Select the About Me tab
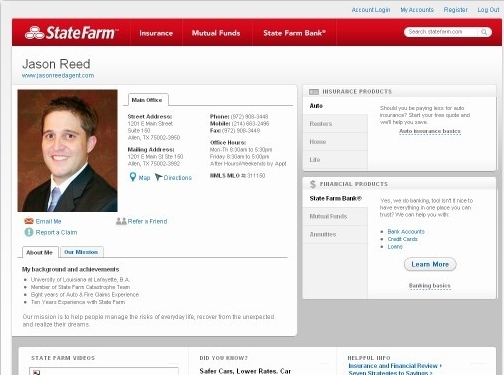This screenshot has width=504, height=375. click(40, 252)
